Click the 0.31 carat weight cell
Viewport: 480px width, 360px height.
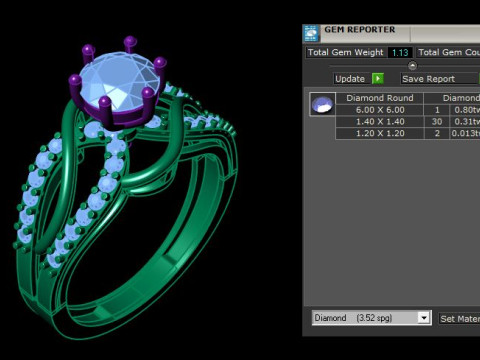click(465, 121)
